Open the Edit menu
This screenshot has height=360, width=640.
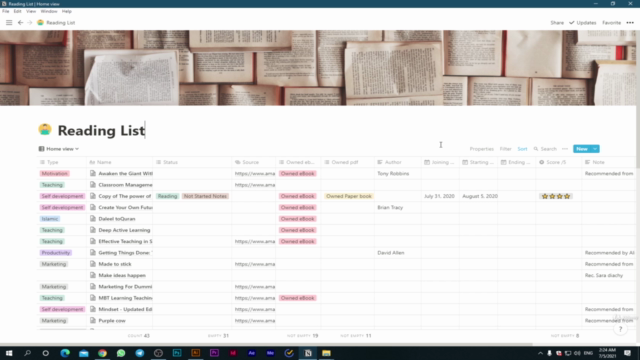coord(18,11)
